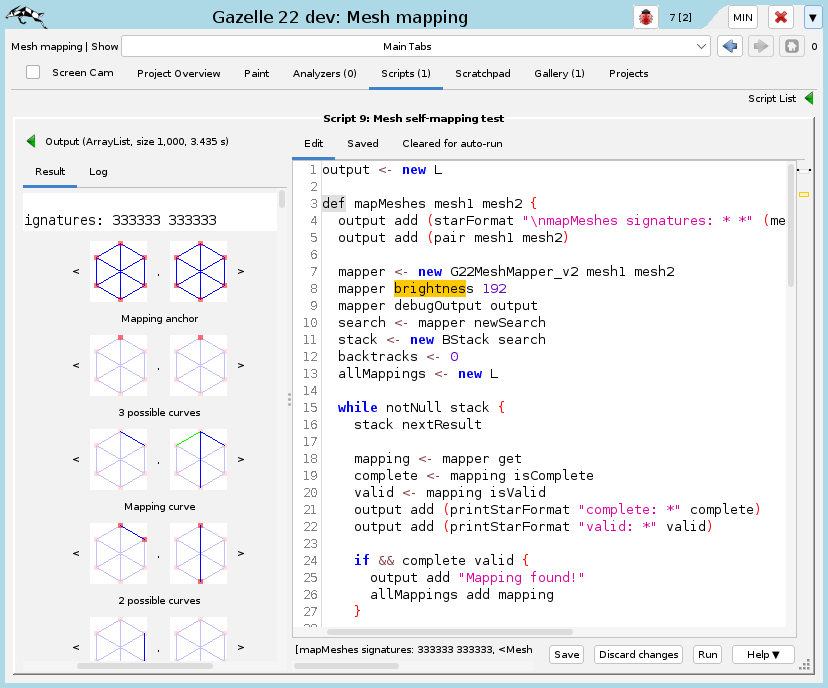
Task: Toggle the Screen Cam checkbox
Action: pyautogui.click(x=33, y=73)
